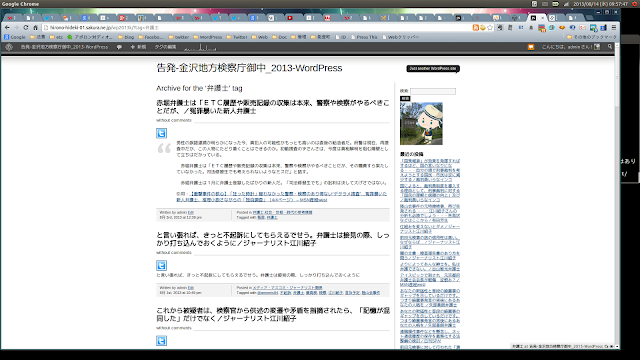Click the second post's category link after Posted in
640x360 pixels.
pyautogui.click(x=287, y=288)
